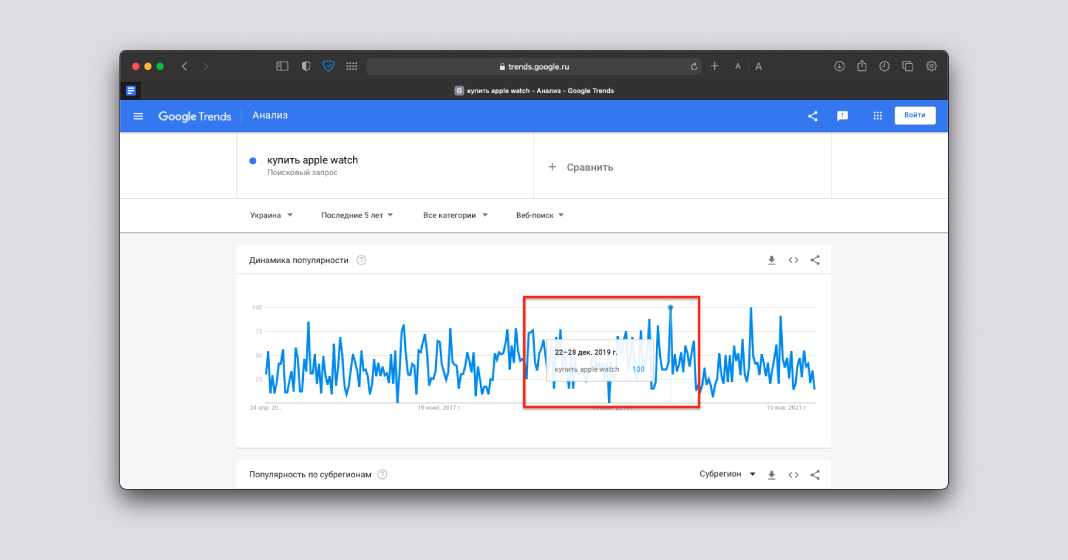Image resolution: width=1068 pixels, height=560 pixels.
Task: Click the embed code icon for the chart
Action: point(793,260)
